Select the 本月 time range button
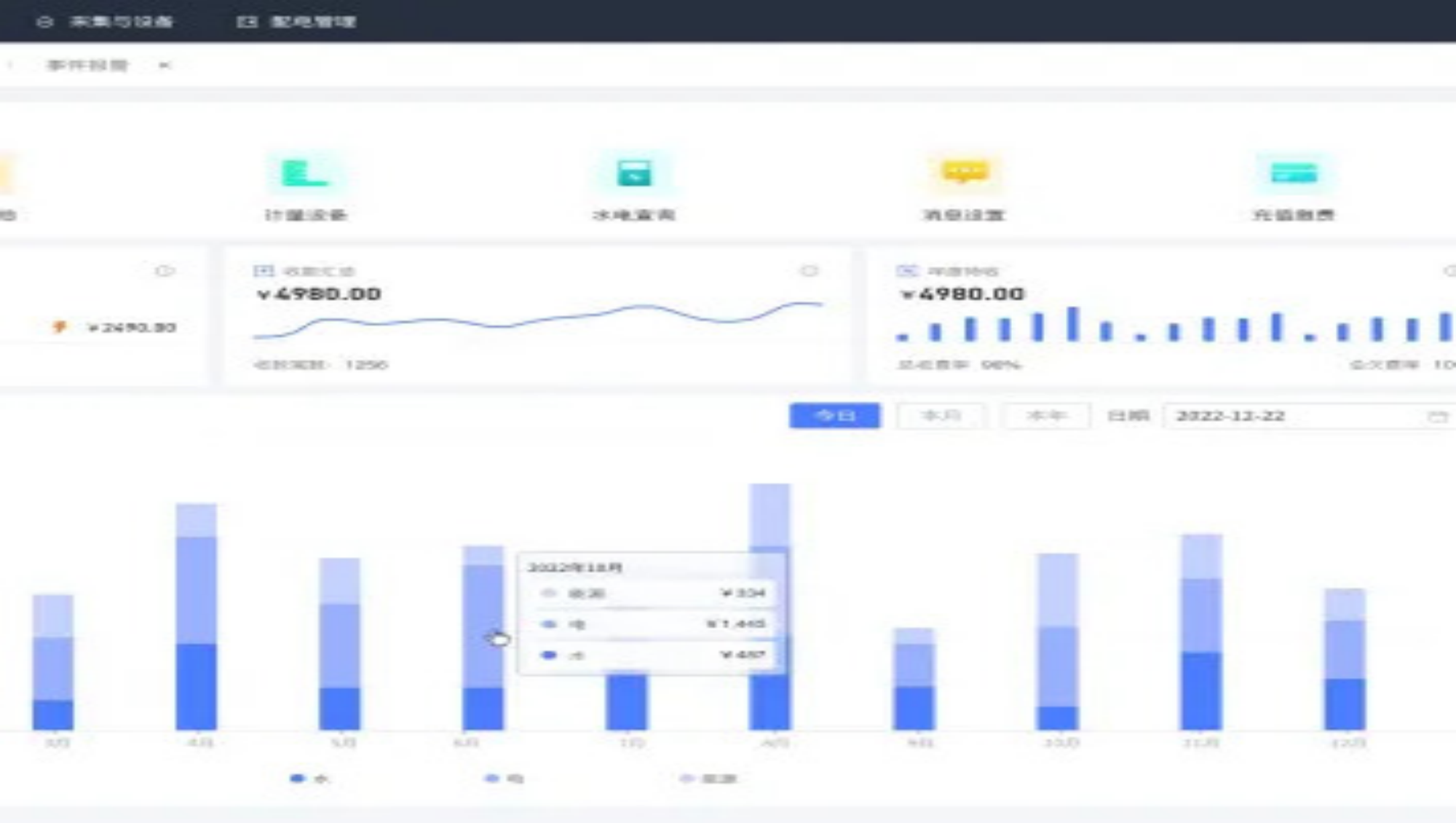The width and height of the screenshot is (1456, 823). (x=941, y=416)
